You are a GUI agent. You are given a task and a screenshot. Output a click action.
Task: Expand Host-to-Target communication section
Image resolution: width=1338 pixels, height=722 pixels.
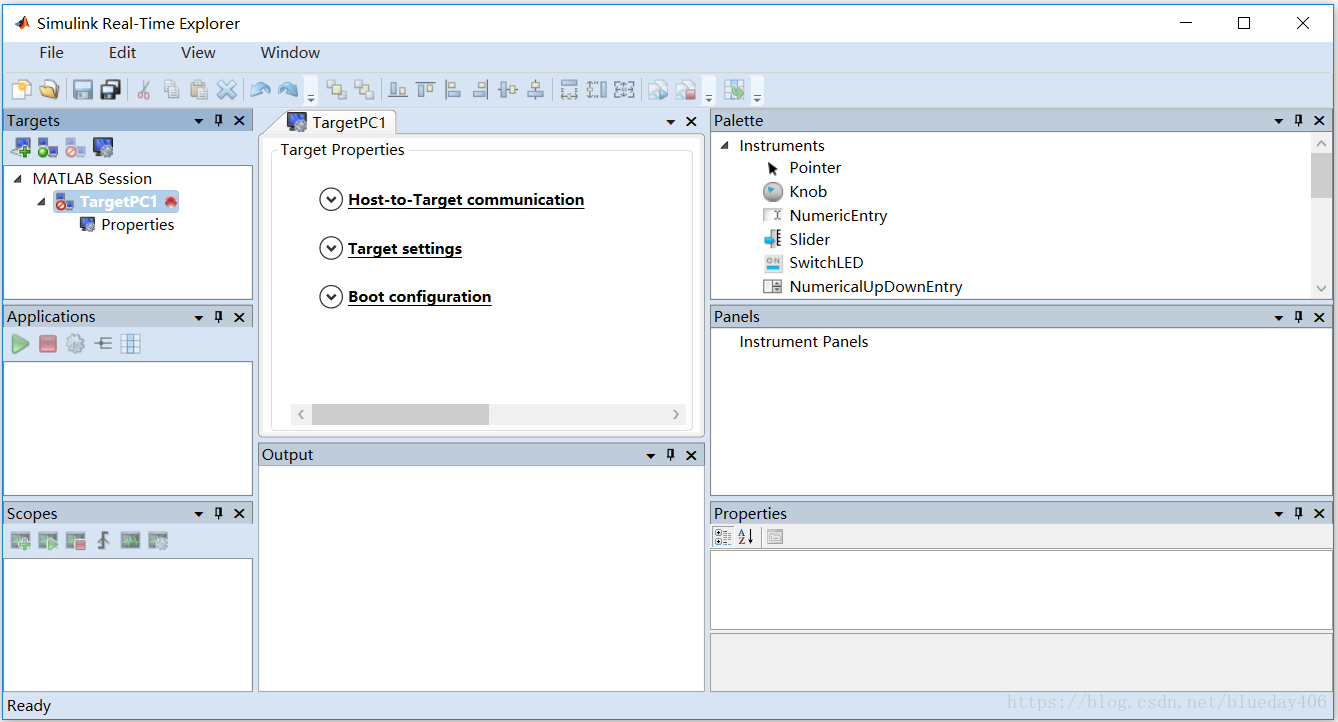[x=331, y=200]
